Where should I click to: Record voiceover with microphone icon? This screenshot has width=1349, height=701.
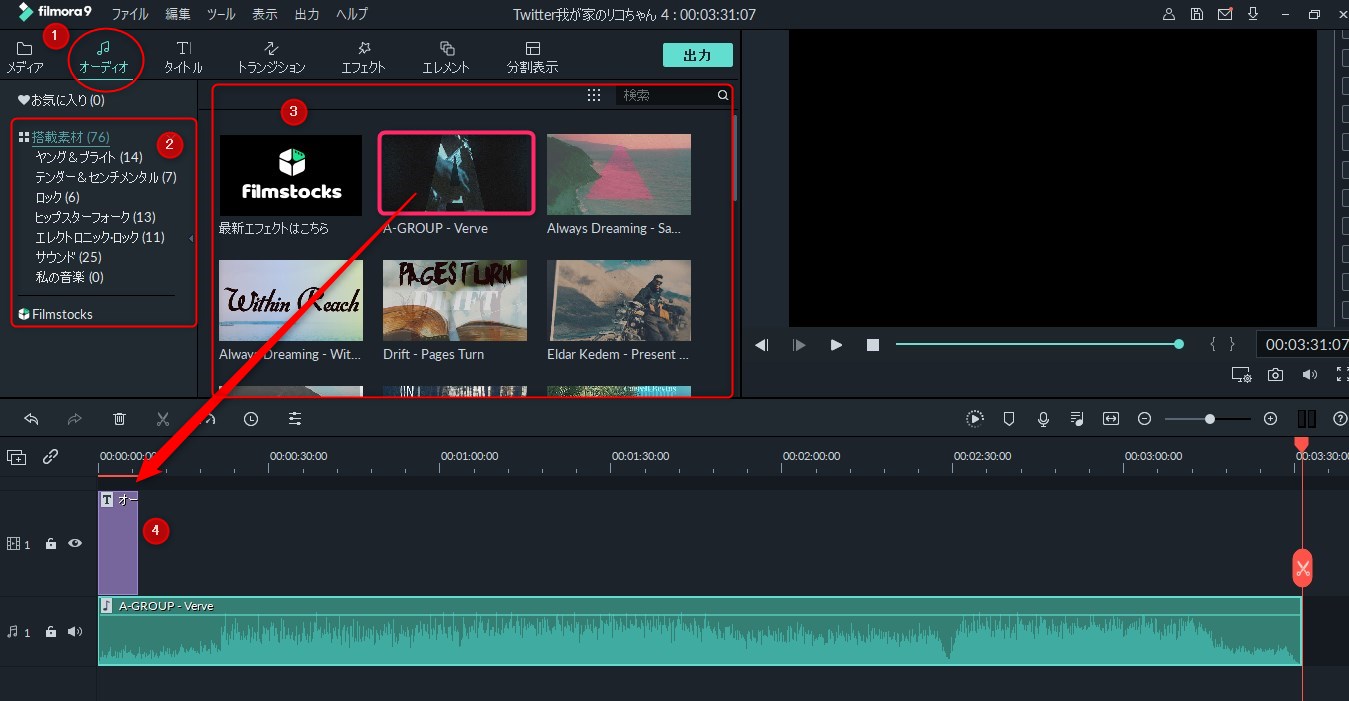1043,419
